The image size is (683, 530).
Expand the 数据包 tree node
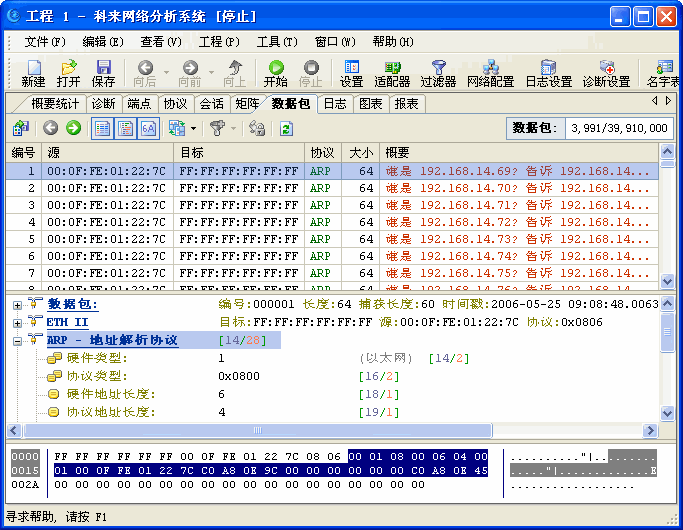click(17, 305)
